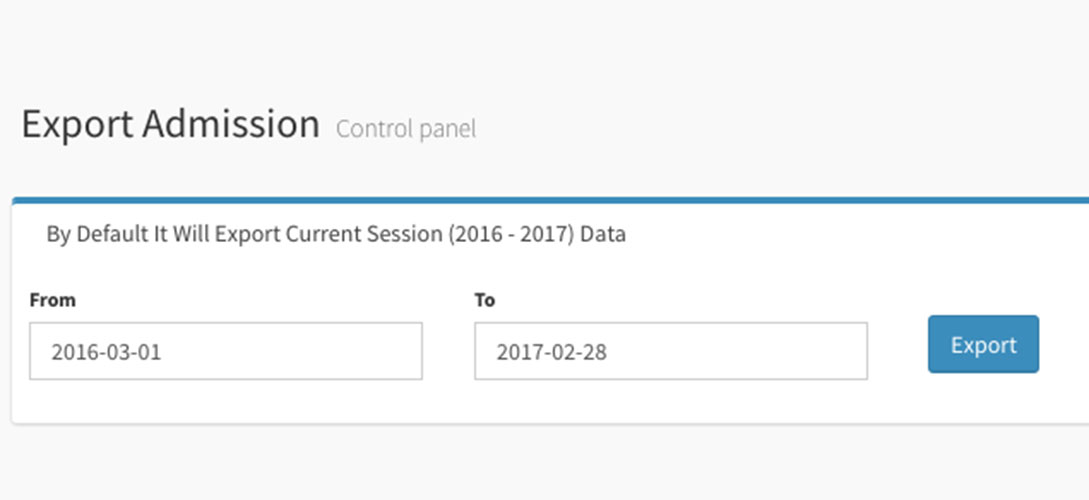Viewport: 1089px width, 500px height.
Task: Click the 'From' field label
Action: click(x=52, y=300)
